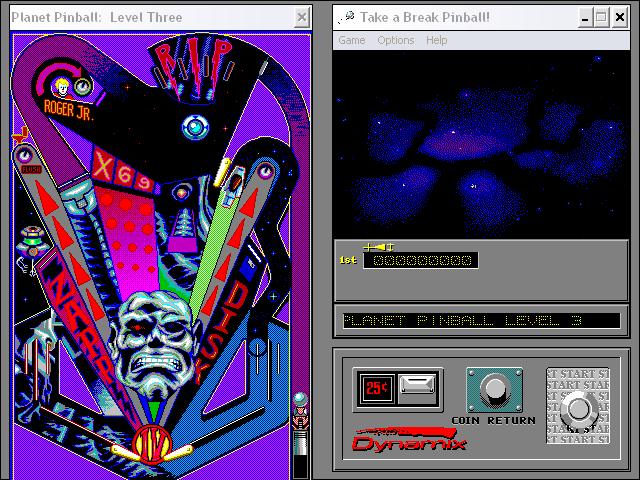
Task: Click the 25¢ coin slot
Action: point(376,388)
